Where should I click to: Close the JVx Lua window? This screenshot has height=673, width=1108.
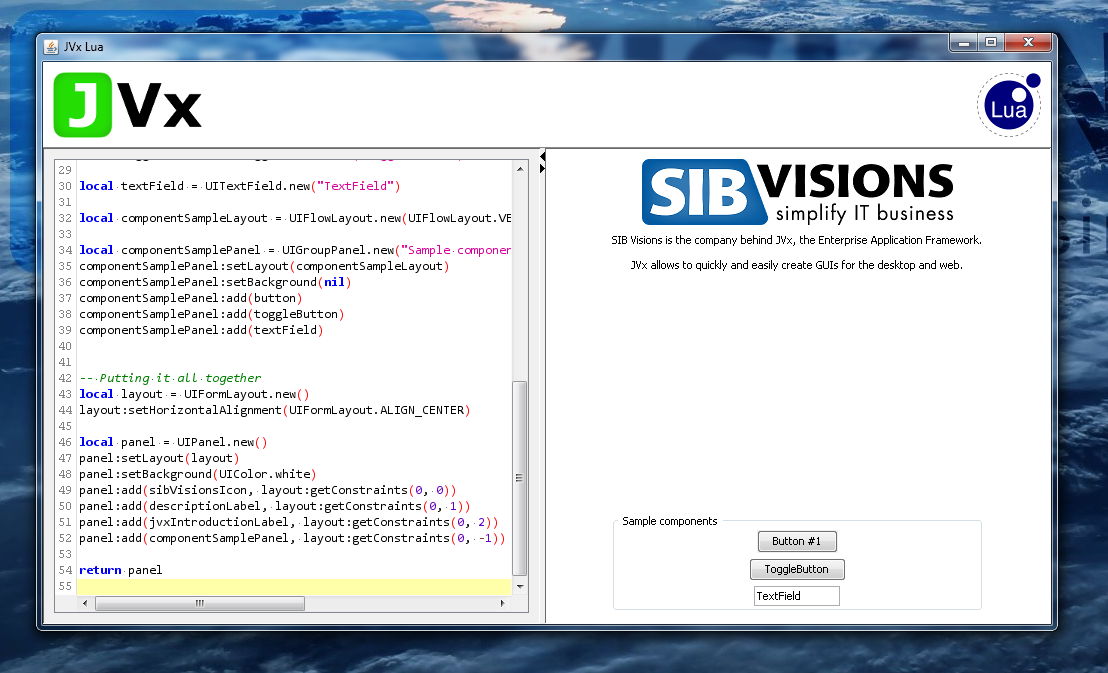pos(1028,43)
